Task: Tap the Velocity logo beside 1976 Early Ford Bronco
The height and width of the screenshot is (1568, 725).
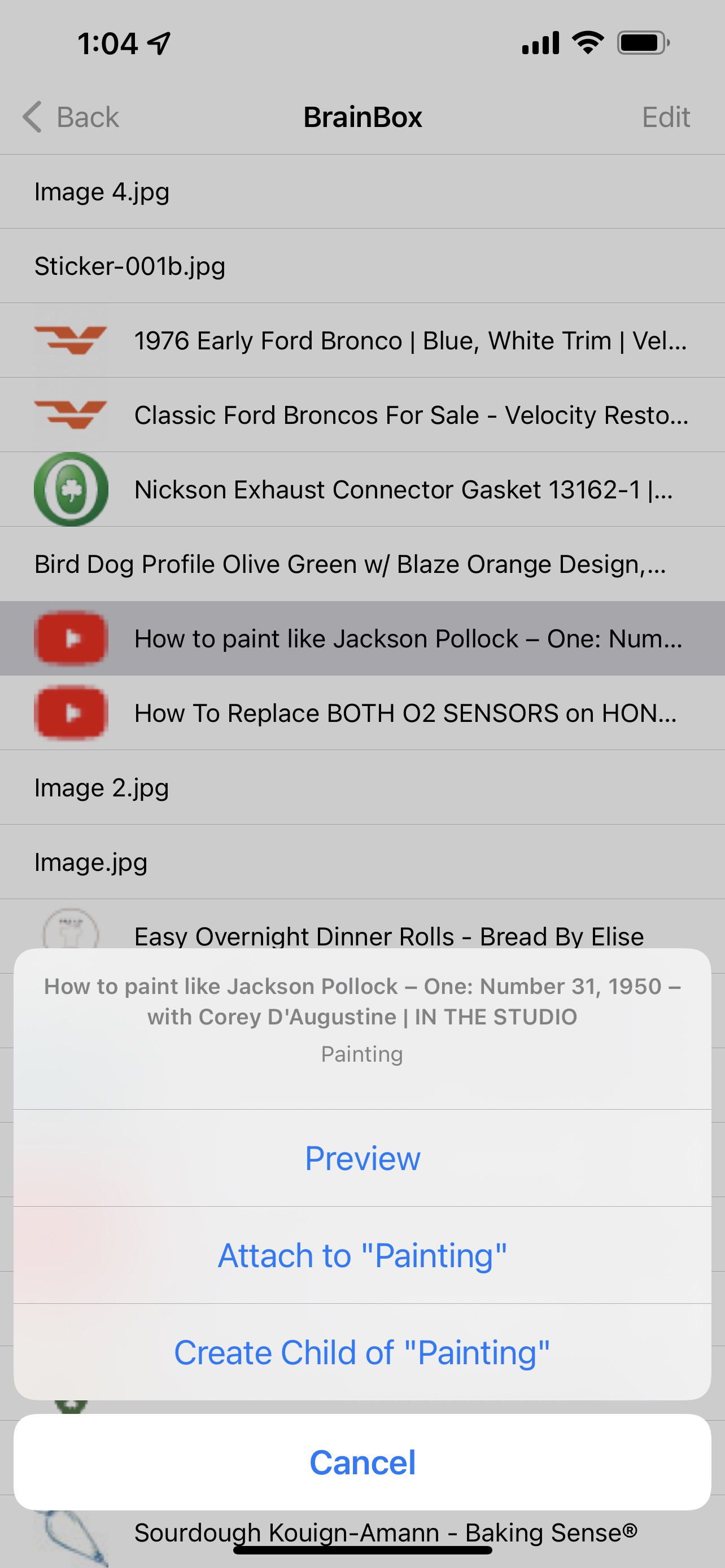Action: (x=71, y=340)
